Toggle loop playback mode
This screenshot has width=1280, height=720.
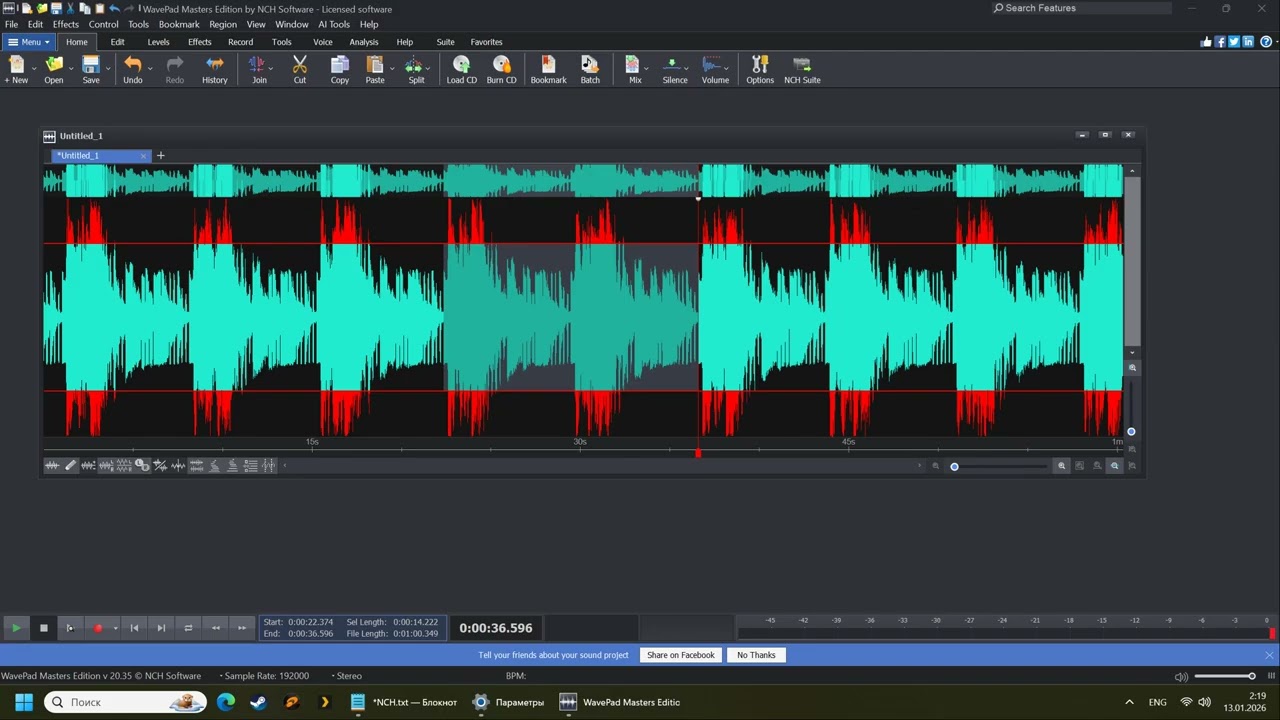pyautogui.click(x=188, y=628)
